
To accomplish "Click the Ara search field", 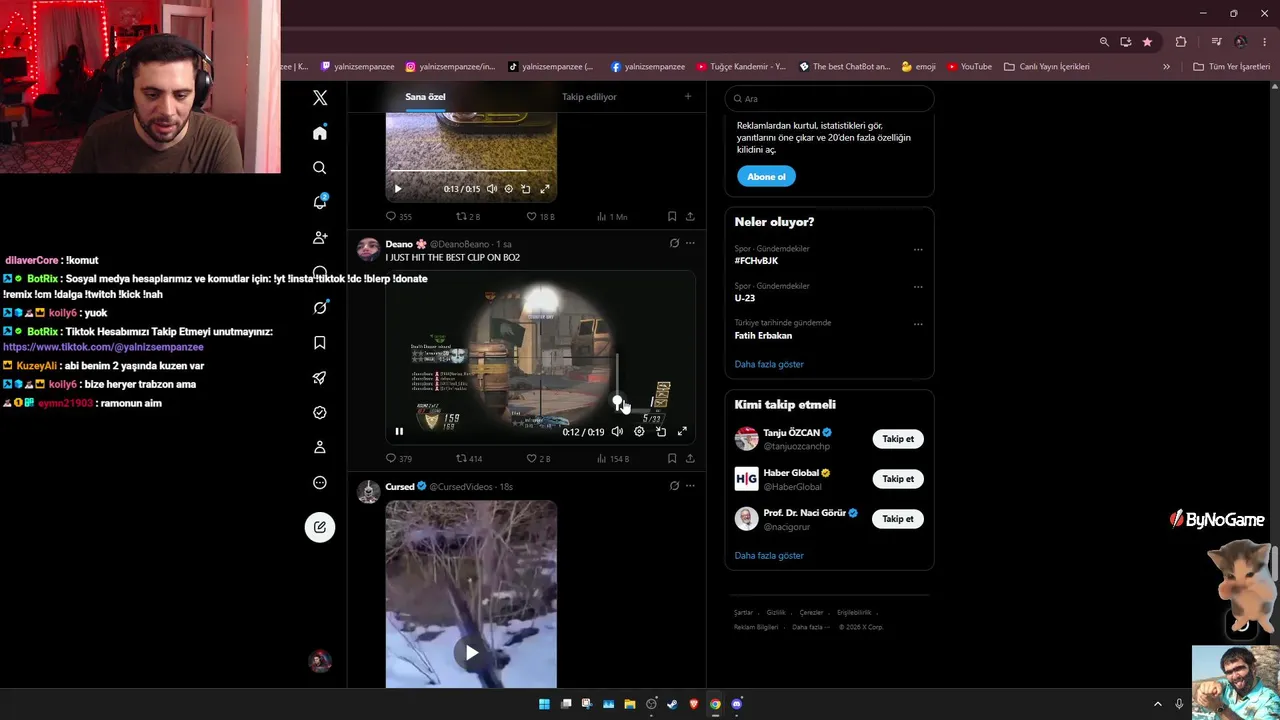I will click(829, 98).
